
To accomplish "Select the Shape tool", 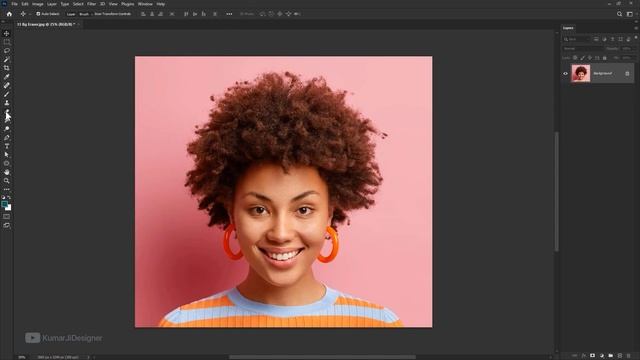I will pyautogui.click(x=7, y=163).
